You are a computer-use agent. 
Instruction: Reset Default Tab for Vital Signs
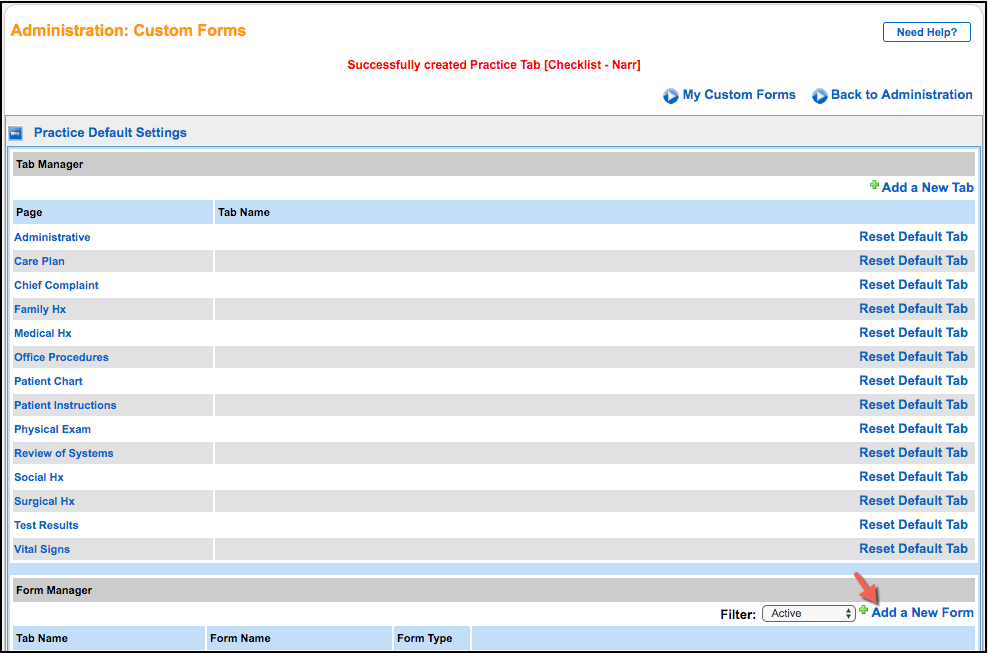(913, 549)
